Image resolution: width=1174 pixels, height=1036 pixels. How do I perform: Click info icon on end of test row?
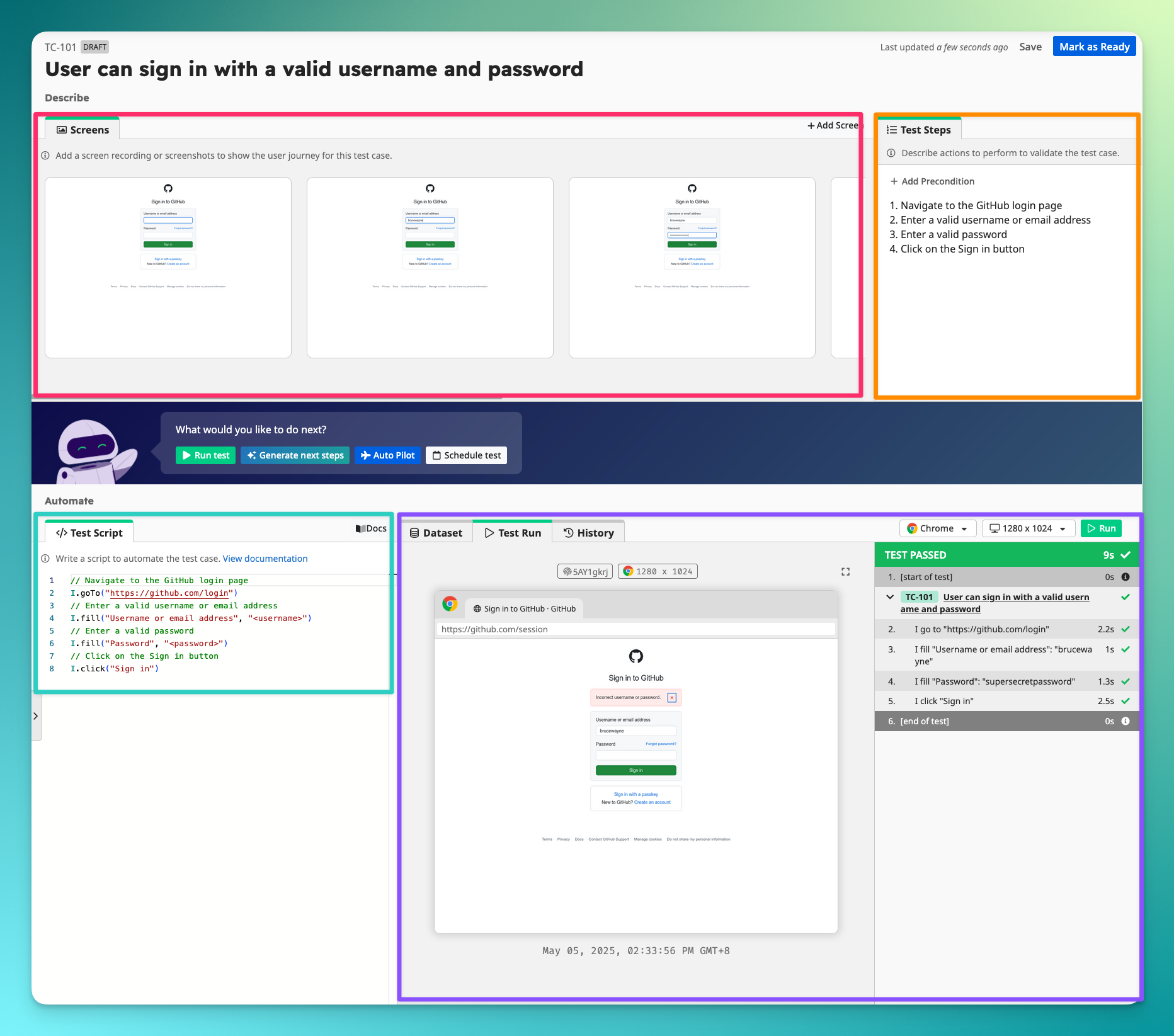tap(1126, 721)
